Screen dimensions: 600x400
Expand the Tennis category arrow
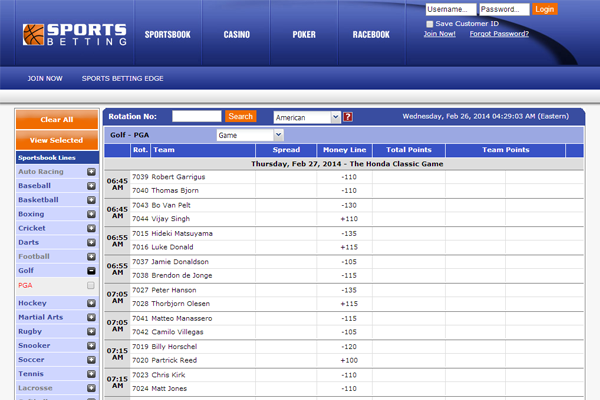91,374
